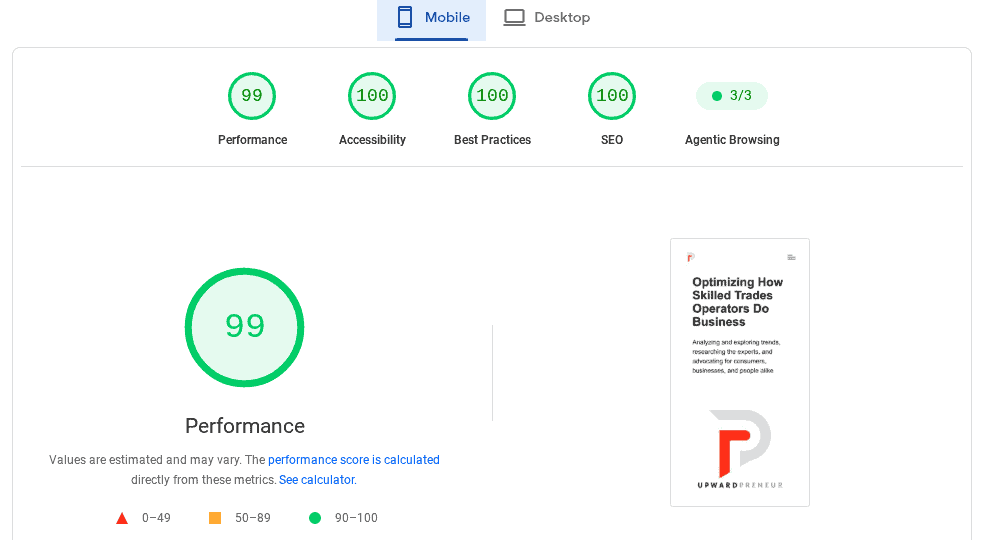This screenshot has width=982, height=540.
Task: Open the Upwardpreneur page screenshot thumbnail
Action: 740,372
